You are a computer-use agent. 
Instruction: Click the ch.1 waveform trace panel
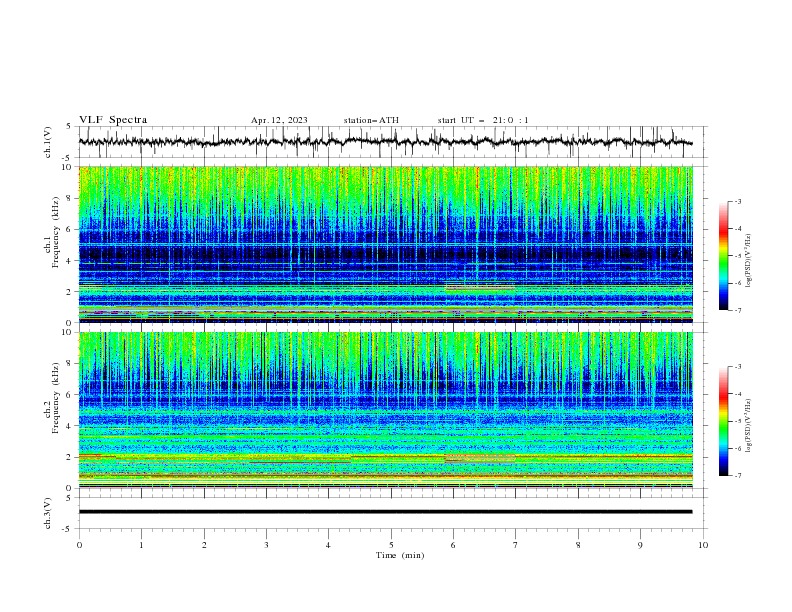click(x=391, y=142)
